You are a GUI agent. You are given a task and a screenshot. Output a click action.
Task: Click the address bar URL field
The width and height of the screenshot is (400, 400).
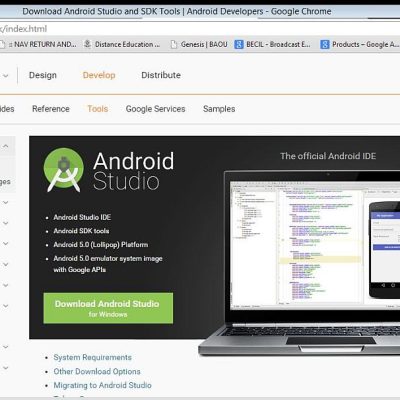click(x=200, y=29)
